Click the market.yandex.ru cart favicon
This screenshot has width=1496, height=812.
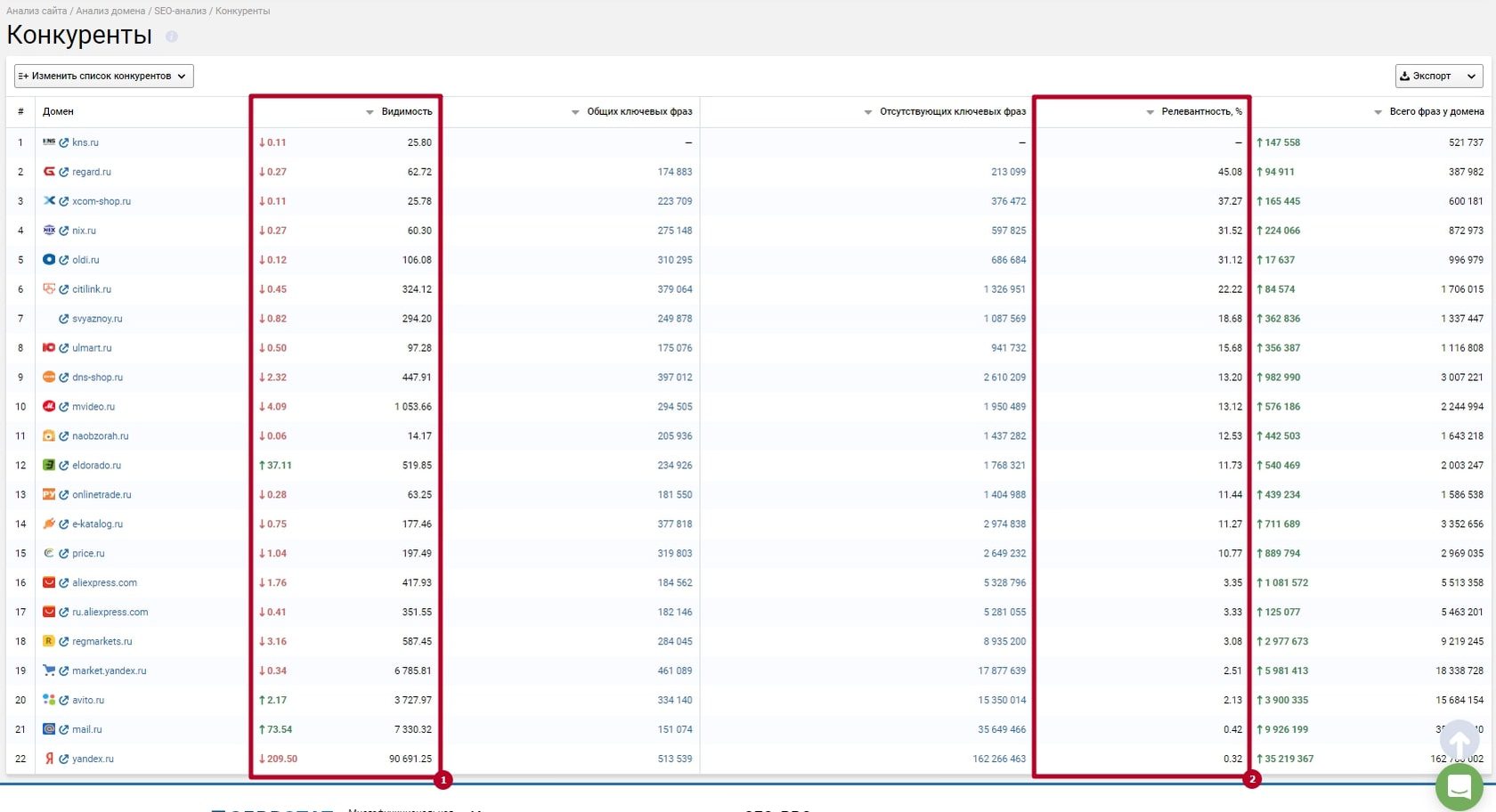(49, 670)
